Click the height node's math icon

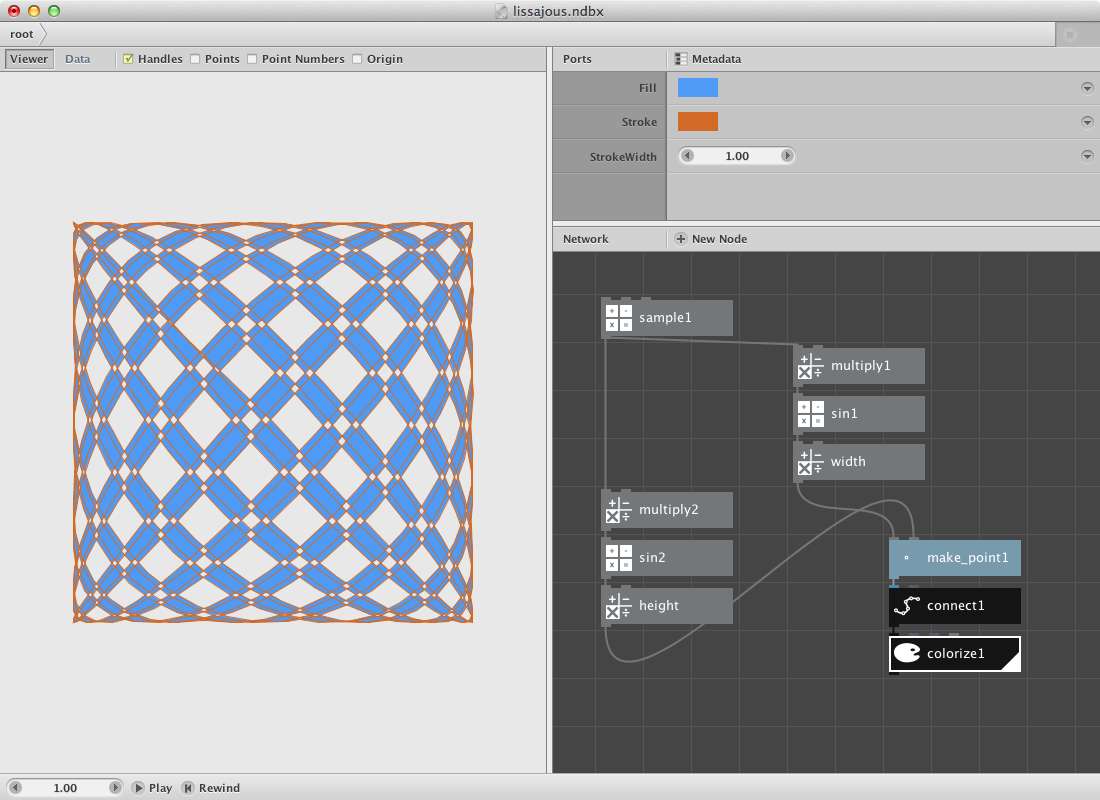point(619,605)
